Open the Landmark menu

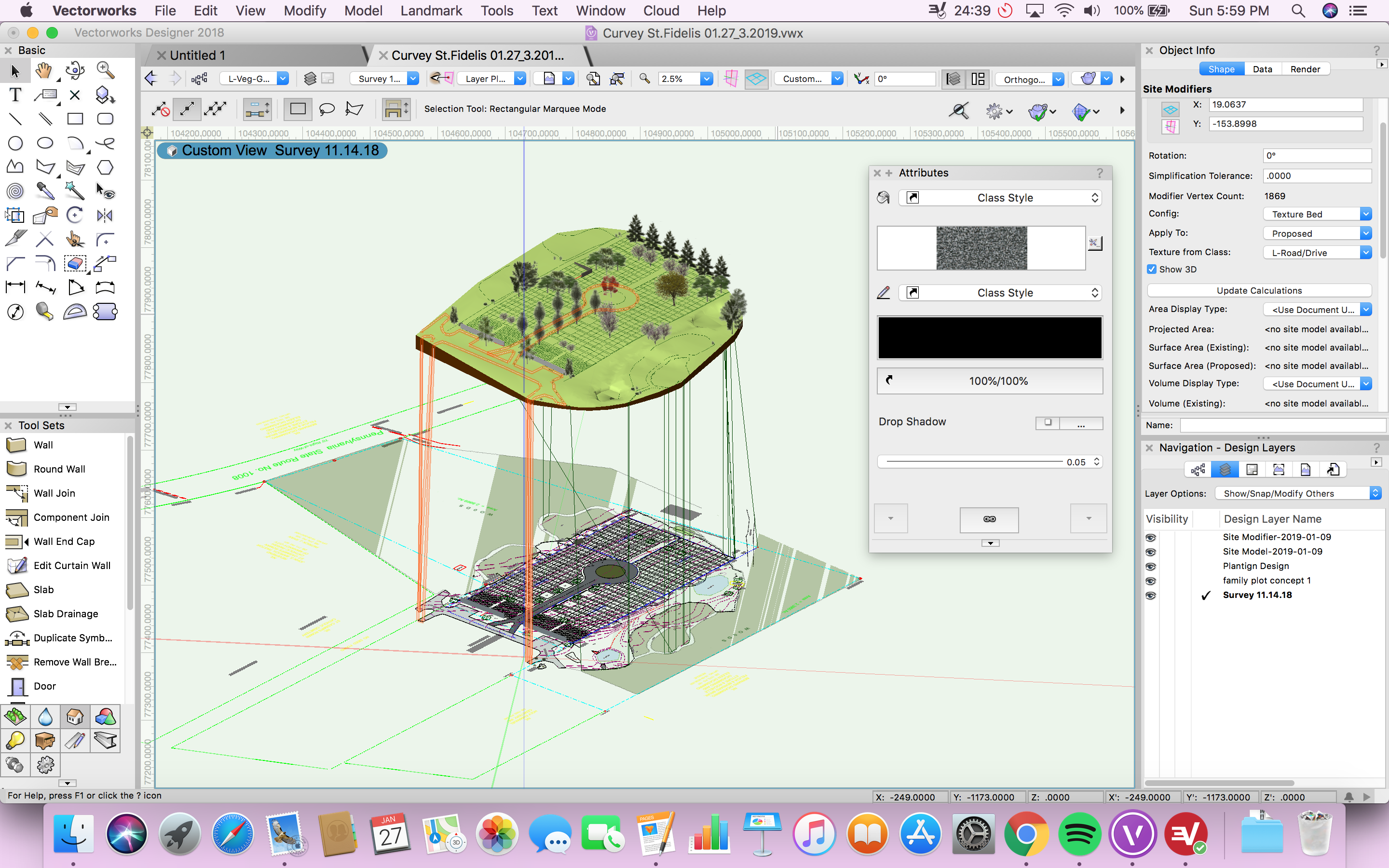click(x=431, y=10)
